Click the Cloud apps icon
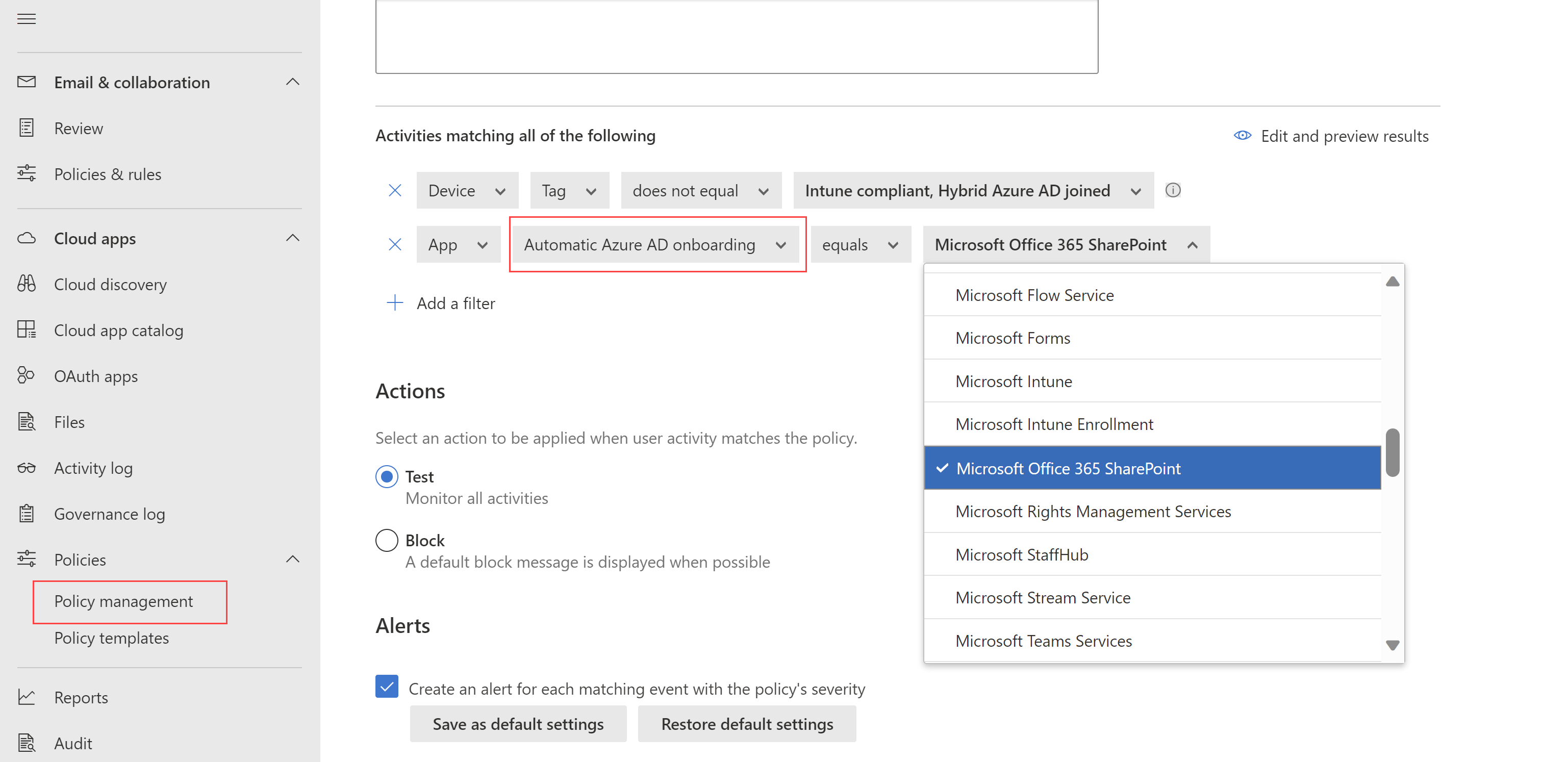 pyautogui.click(x=27, y=238)
